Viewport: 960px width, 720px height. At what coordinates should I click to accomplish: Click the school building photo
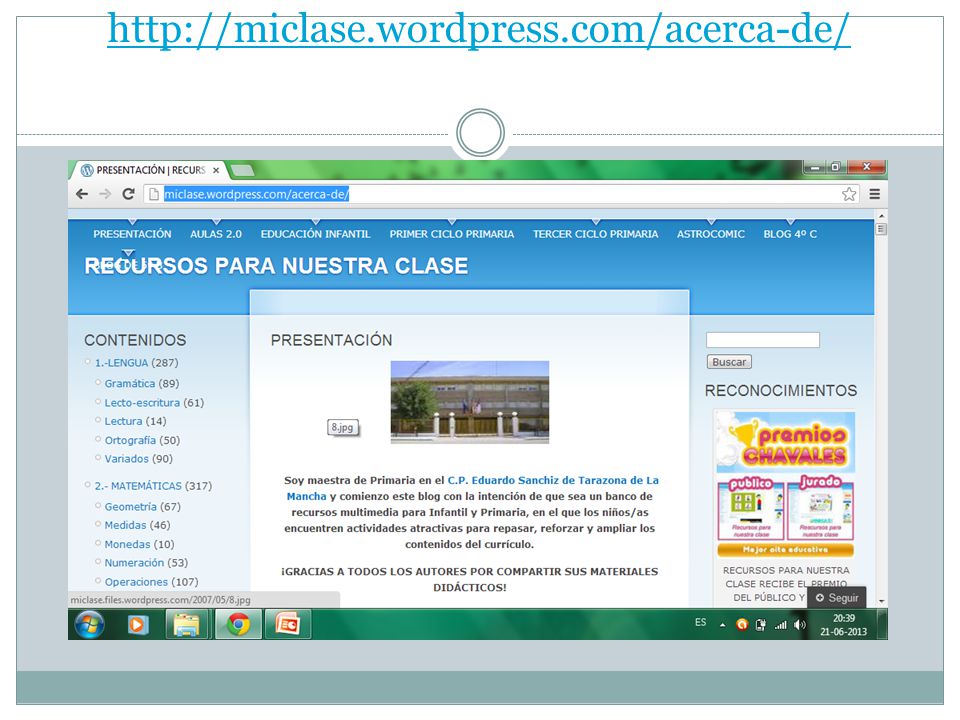(470, 402)
